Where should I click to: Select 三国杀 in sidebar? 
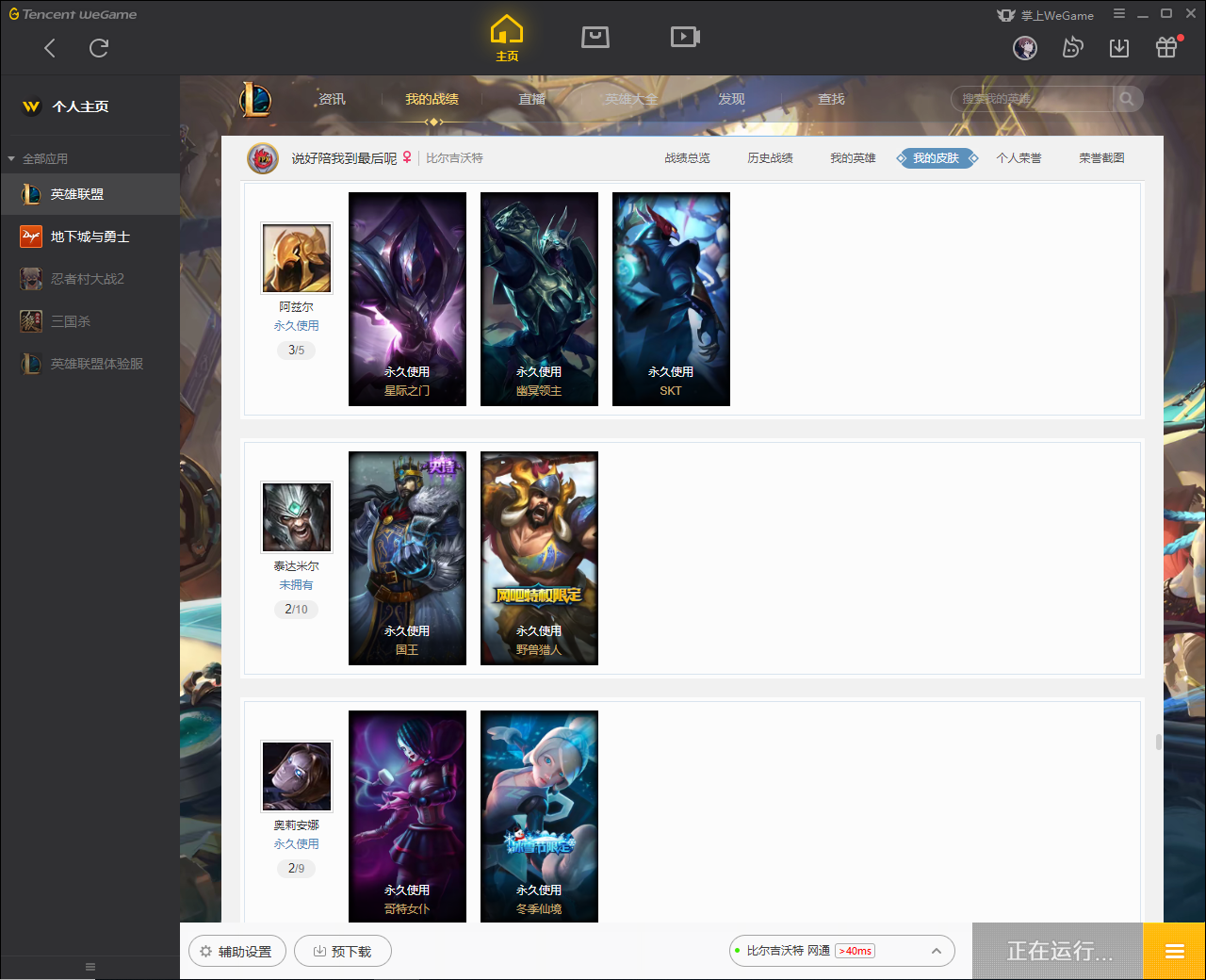click(x=90, y=321)
